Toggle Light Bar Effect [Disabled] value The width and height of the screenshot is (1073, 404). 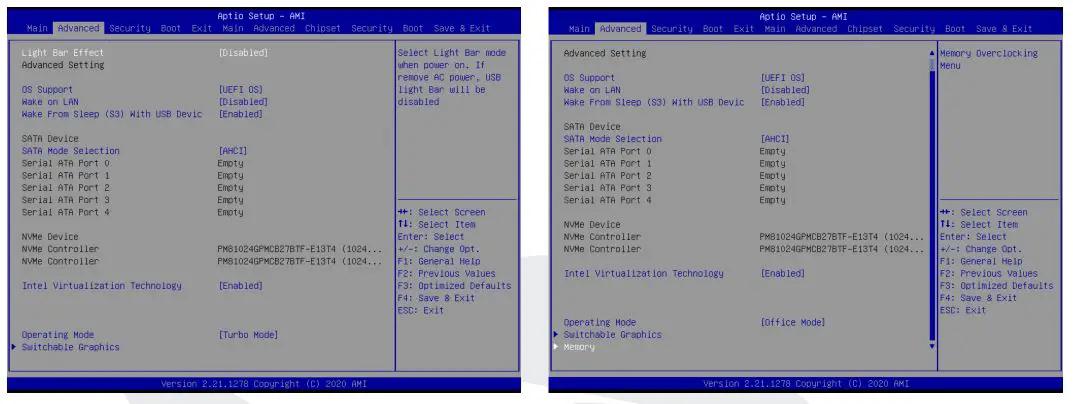243,52
